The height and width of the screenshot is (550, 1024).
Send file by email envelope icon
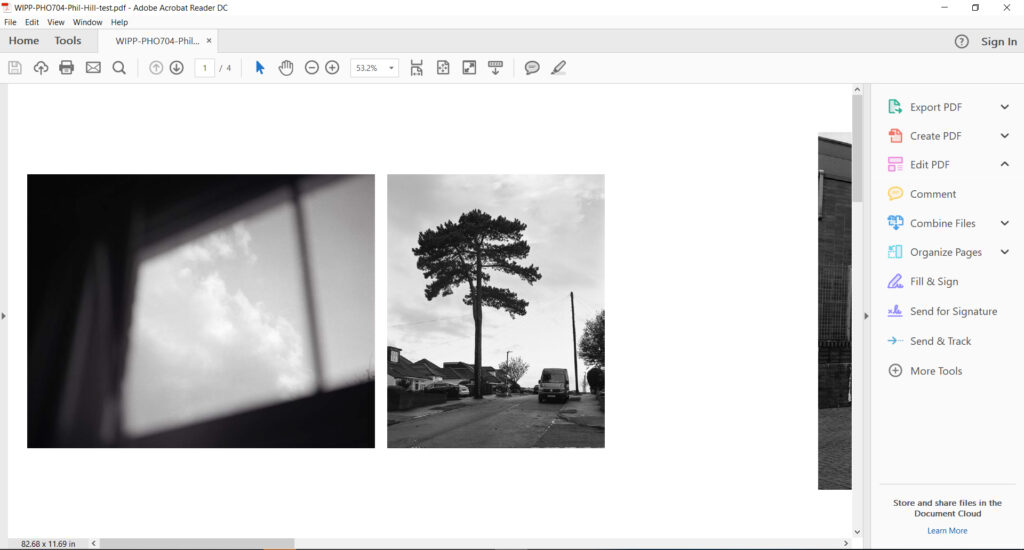93,67
